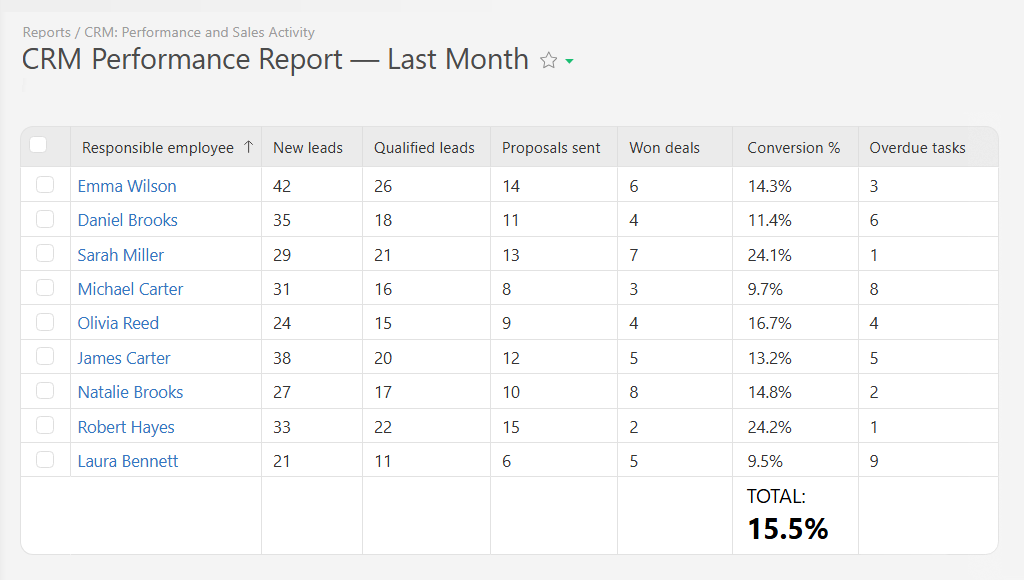
Task: Check the box for Sarah Miller row
Action: [45, 253]
